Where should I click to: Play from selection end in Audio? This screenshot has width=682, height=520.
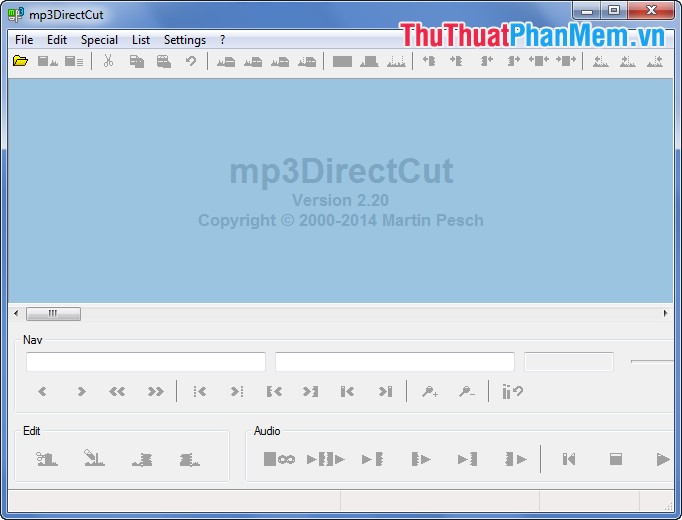pos(516,459)
